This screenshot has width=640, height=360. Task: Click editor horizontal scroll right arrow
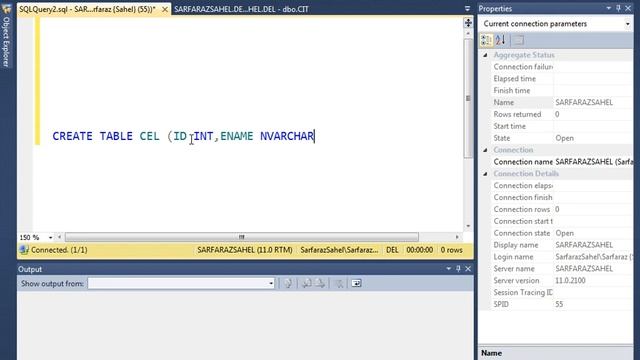457,237
